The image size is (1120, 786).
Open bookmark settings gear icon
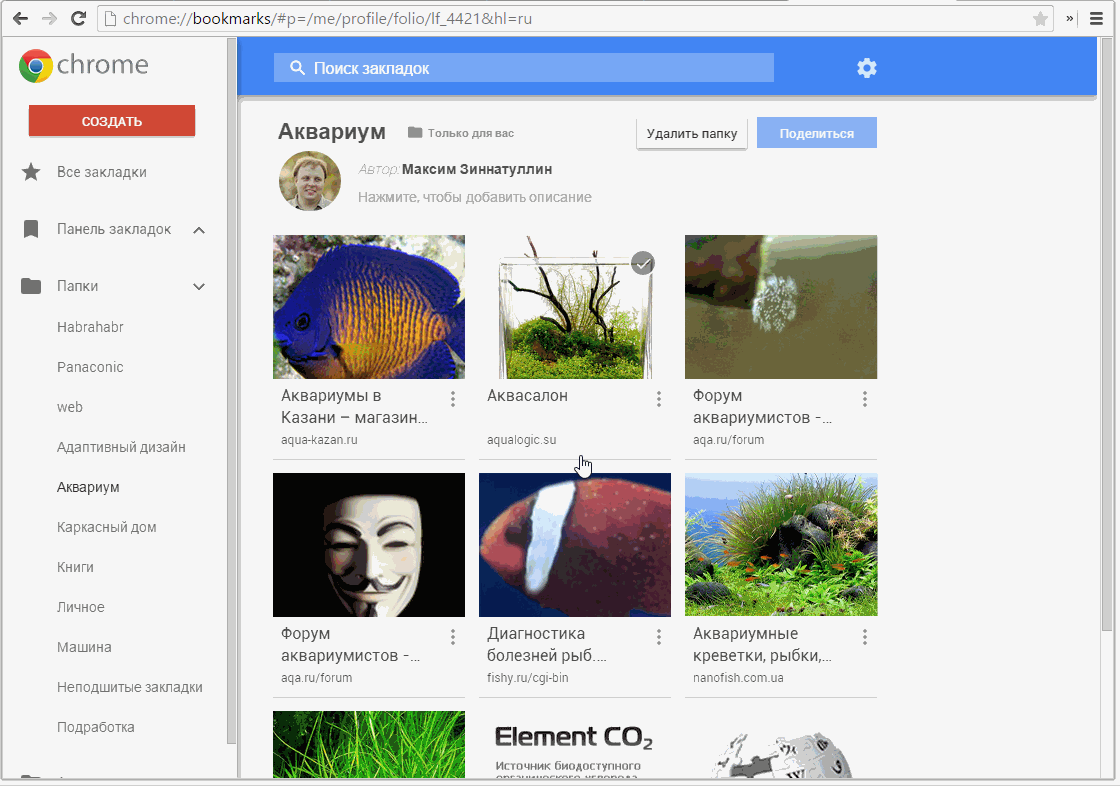[x=866, y=68]
